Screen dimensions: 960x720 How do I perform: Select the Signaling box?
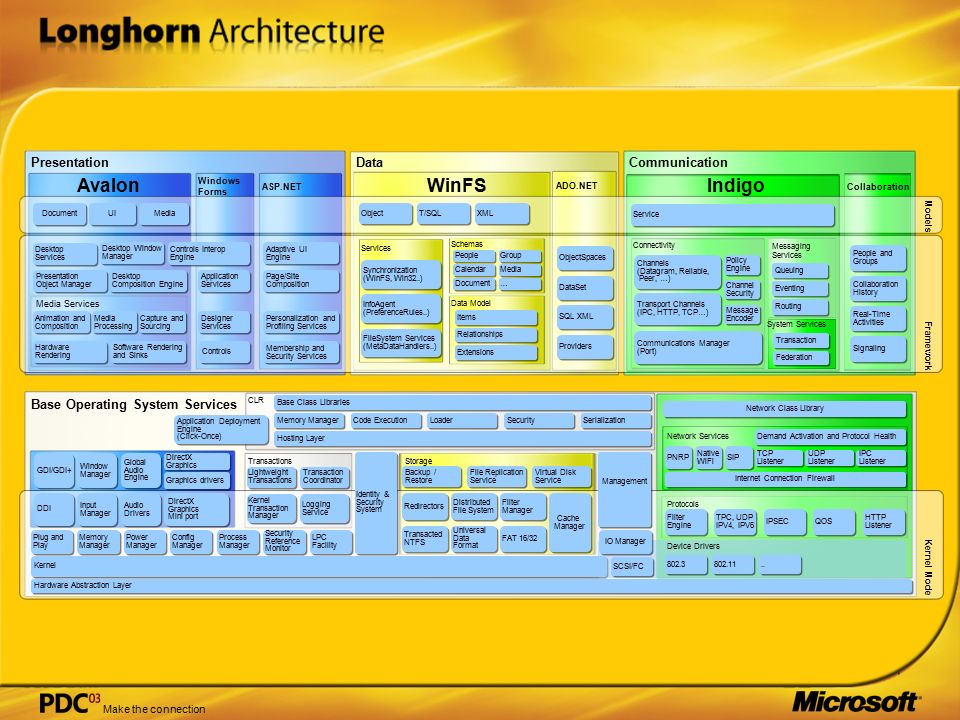pos(878,349)
